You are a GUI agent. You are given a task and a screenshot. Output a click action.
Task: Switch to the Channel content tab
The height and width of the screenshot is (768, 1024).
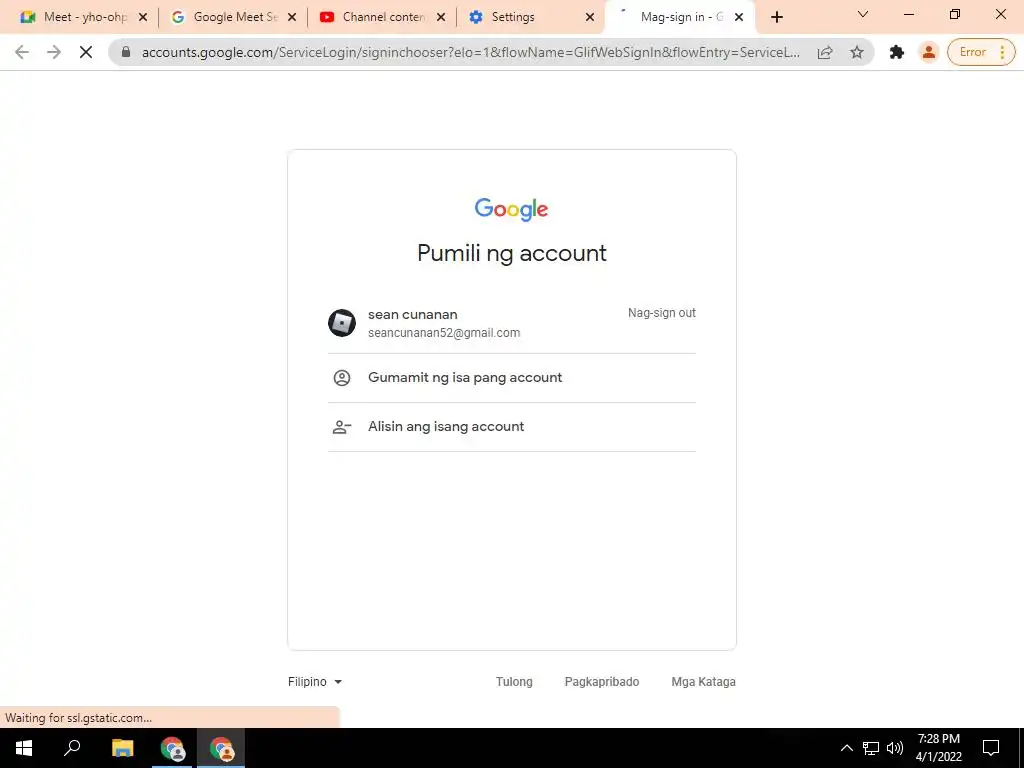[x=383, y=17]
